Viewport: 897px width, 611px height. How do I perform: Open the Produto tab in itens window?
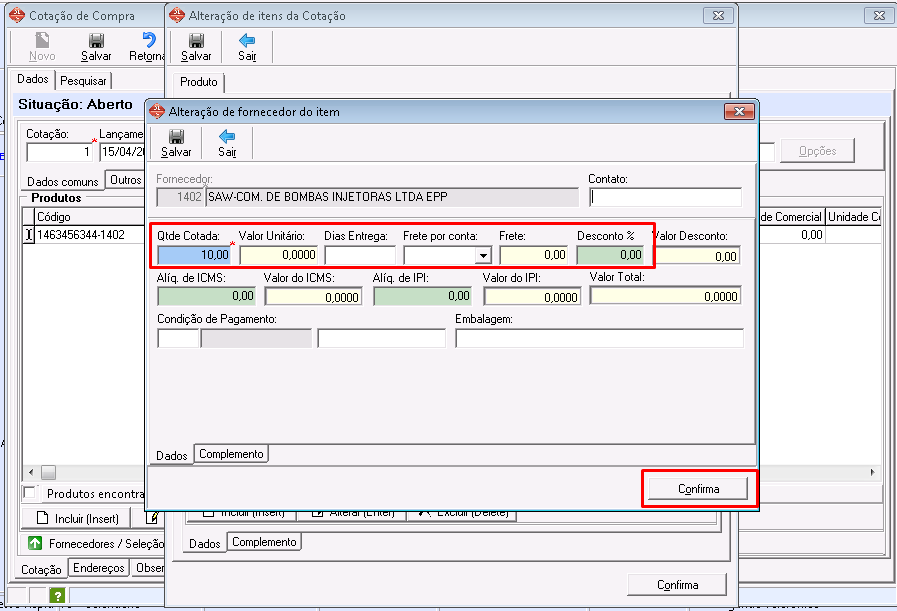point(199,82)
